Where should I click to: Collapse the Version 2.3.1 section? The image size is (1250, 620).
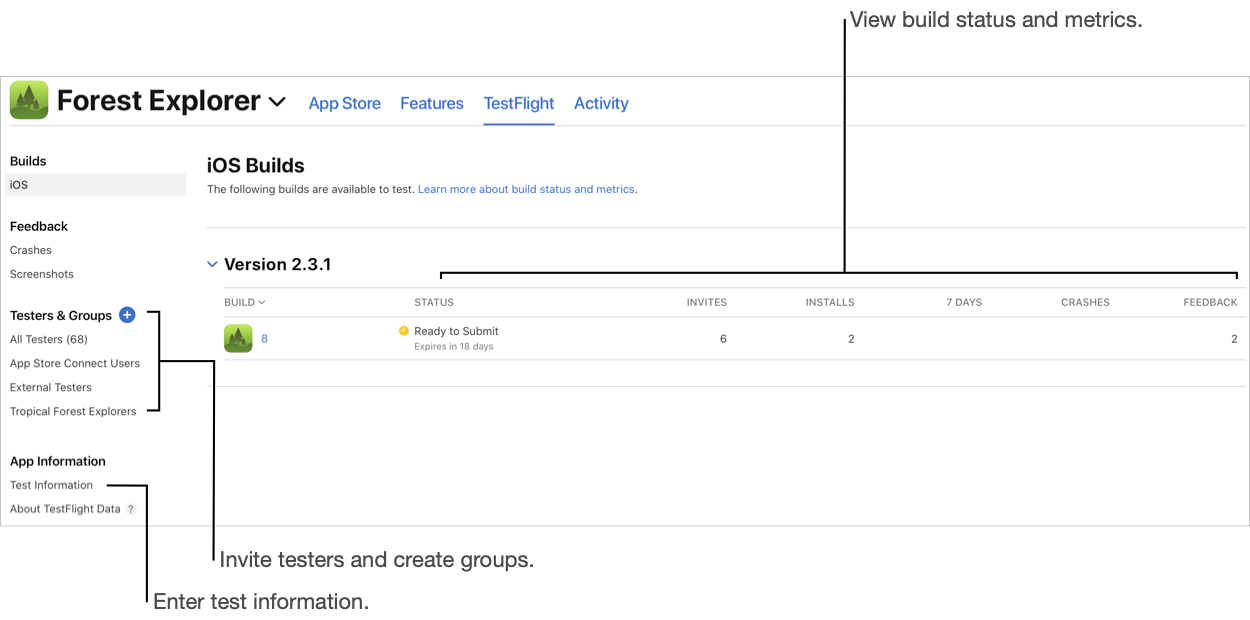(212, 265)
